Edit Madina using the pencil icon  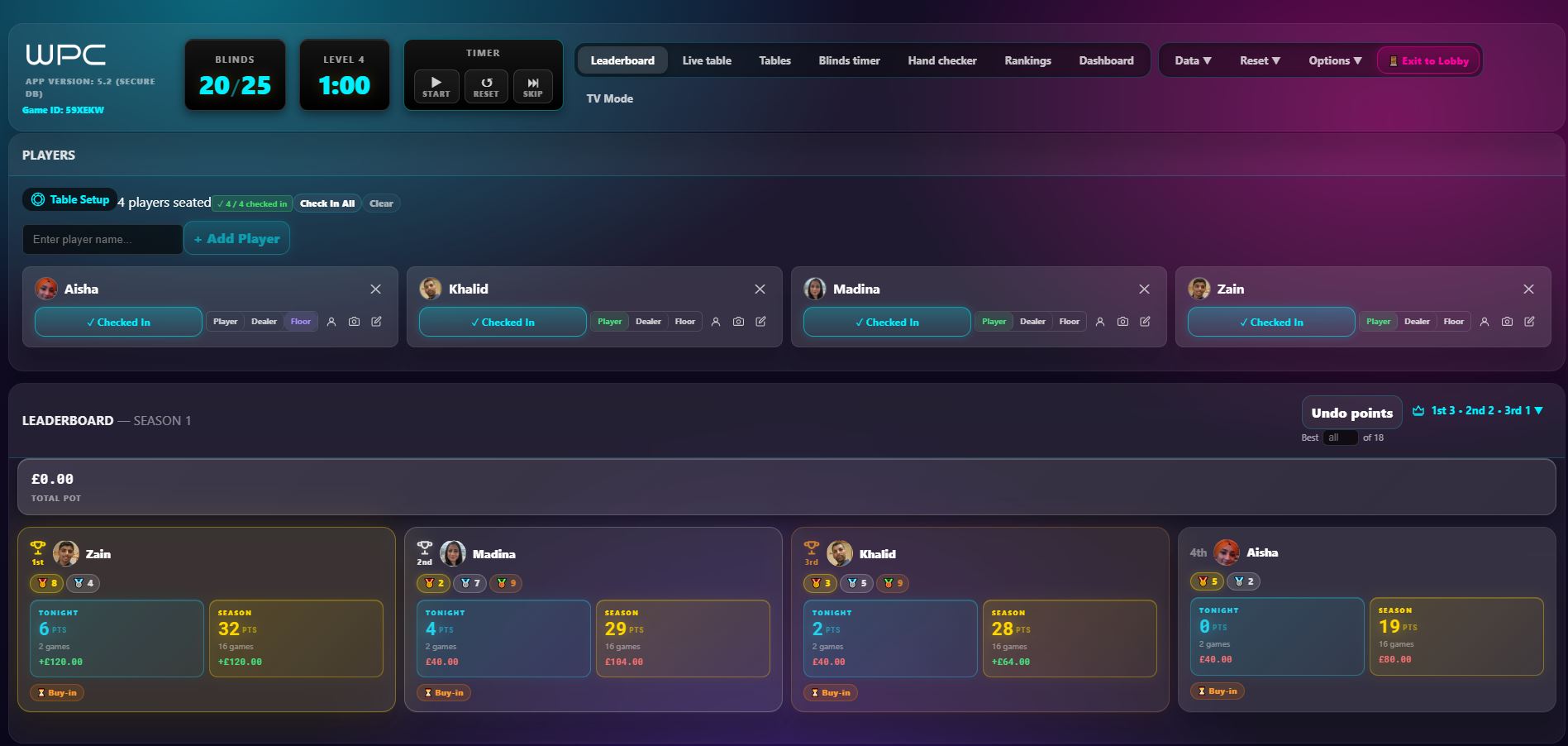[x=1145, y=322]
